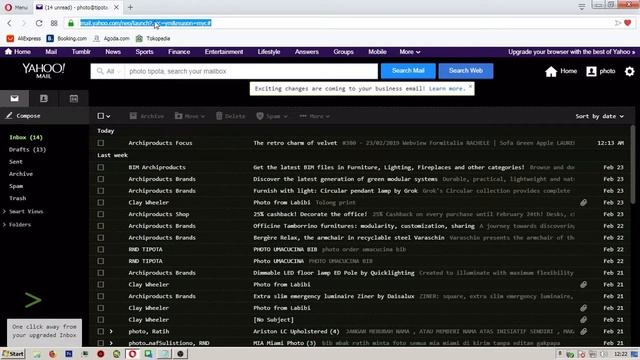
Task: Open the Contacts tab icon
Action: (44, 98)
